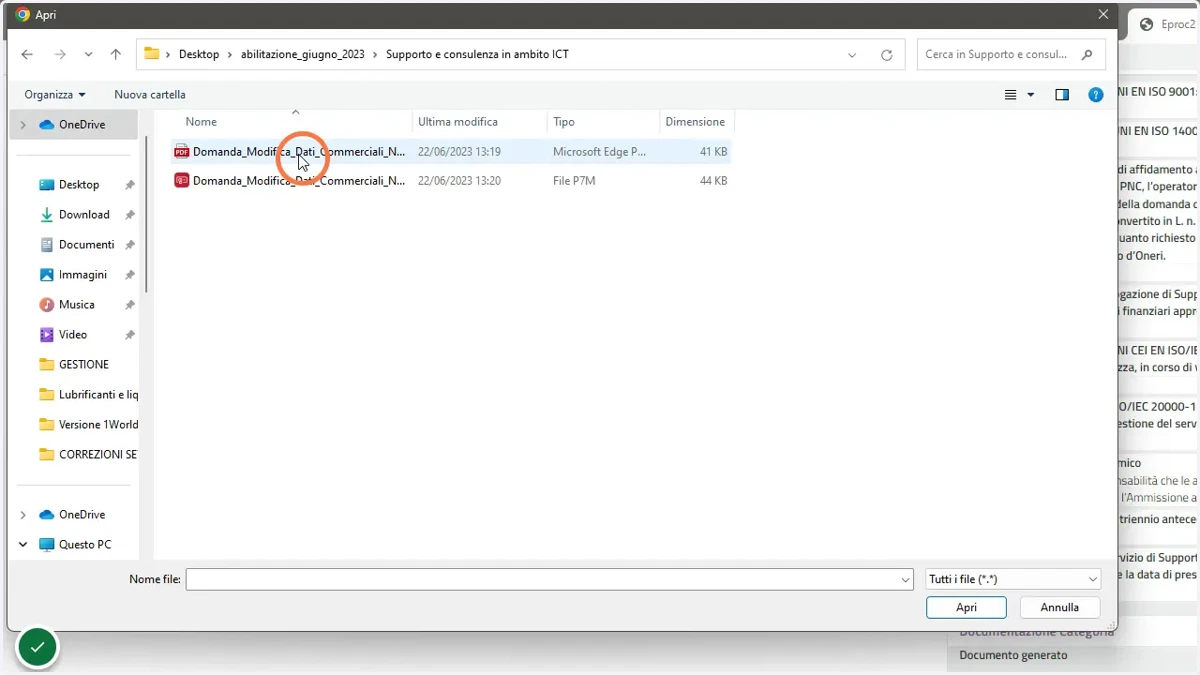Screen dimensions: 1200x675
Task: Collapse the Questo PC node
Action: click(23, 545)
